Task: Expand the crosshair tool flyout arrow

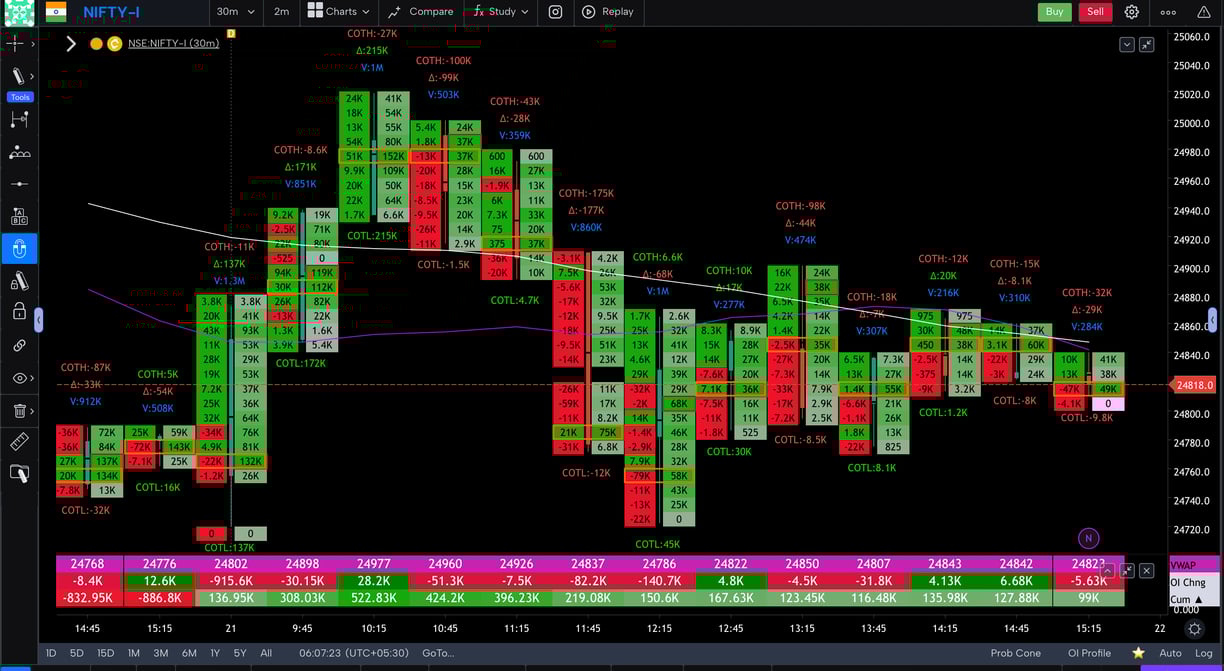Action: point(32,44)
